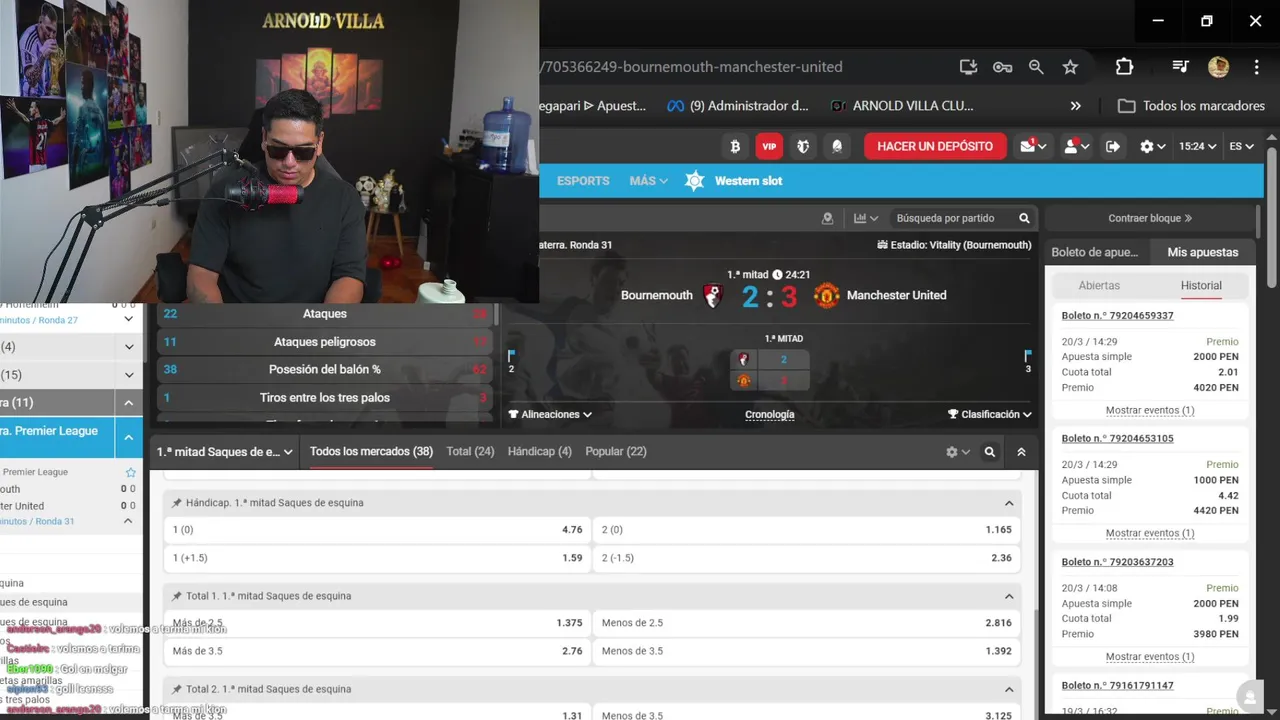
Task: Bookmark this page with Chrome star
Action: click(x=1070, y=67)
